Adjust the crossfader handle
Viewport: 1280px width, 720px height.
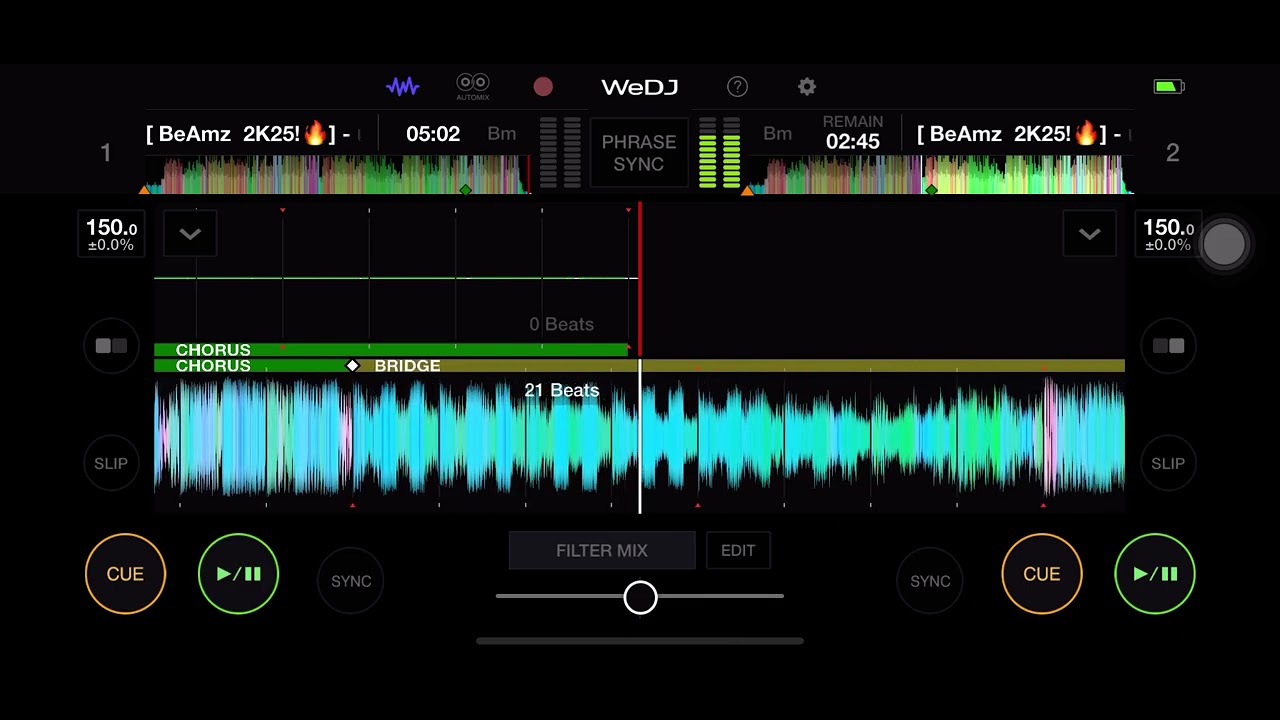coord(640,597)
